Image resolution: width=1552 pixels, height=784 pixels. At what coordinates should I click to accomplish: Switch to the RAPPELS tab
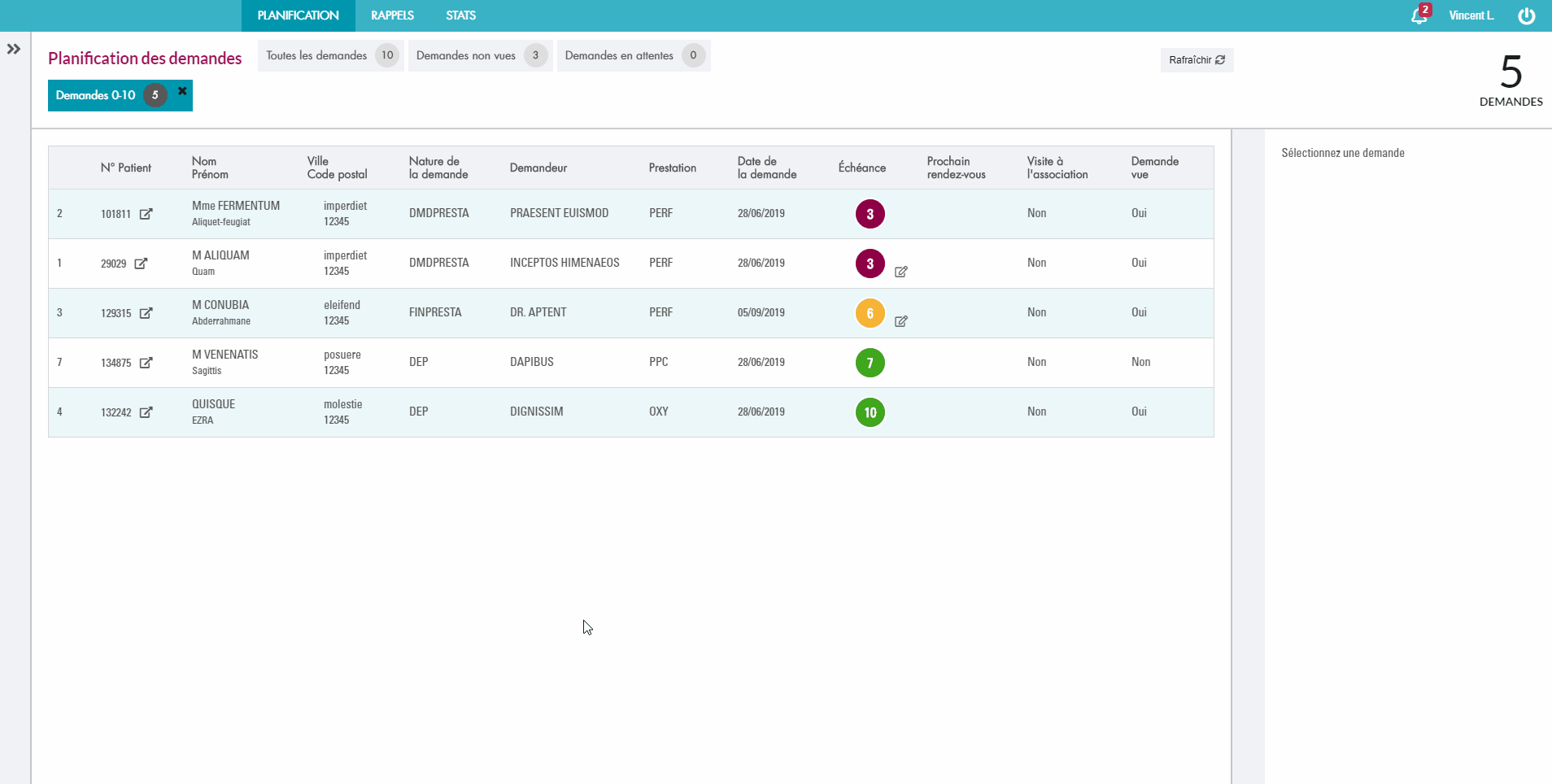392,15
